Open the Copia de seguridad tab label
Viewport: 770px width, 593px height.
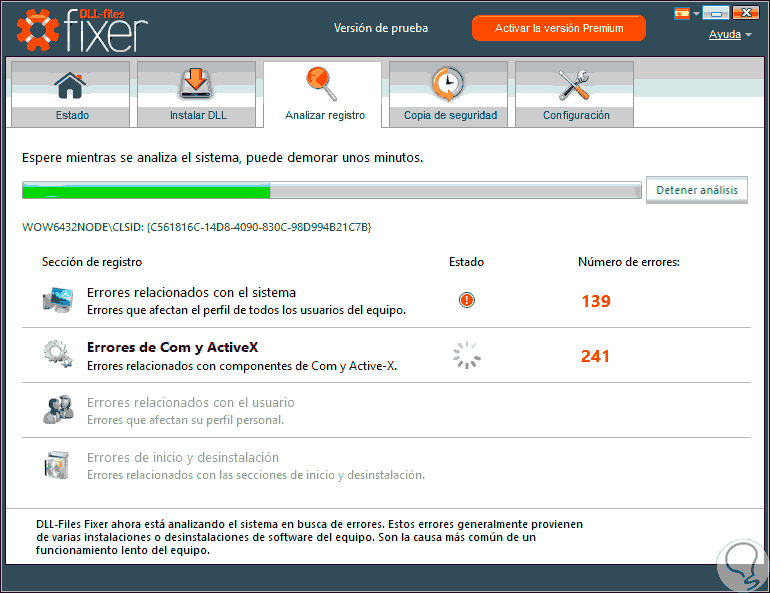tap(450, 115)
